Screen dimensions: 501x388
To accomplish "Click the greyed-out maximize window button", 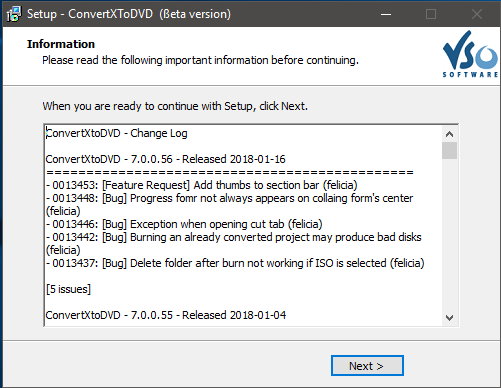I will [431, 14].
